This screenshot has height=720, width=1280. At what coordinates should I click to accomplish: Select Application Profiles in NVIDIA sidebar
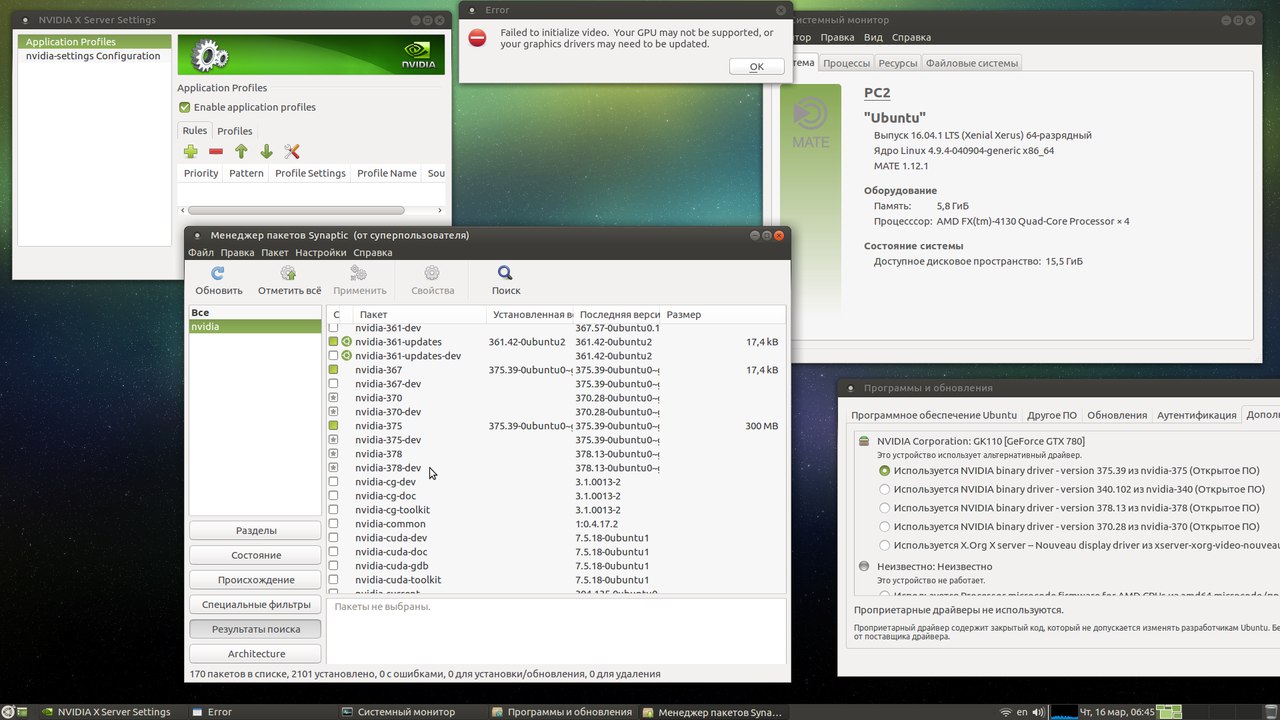[x=94, y=42]
